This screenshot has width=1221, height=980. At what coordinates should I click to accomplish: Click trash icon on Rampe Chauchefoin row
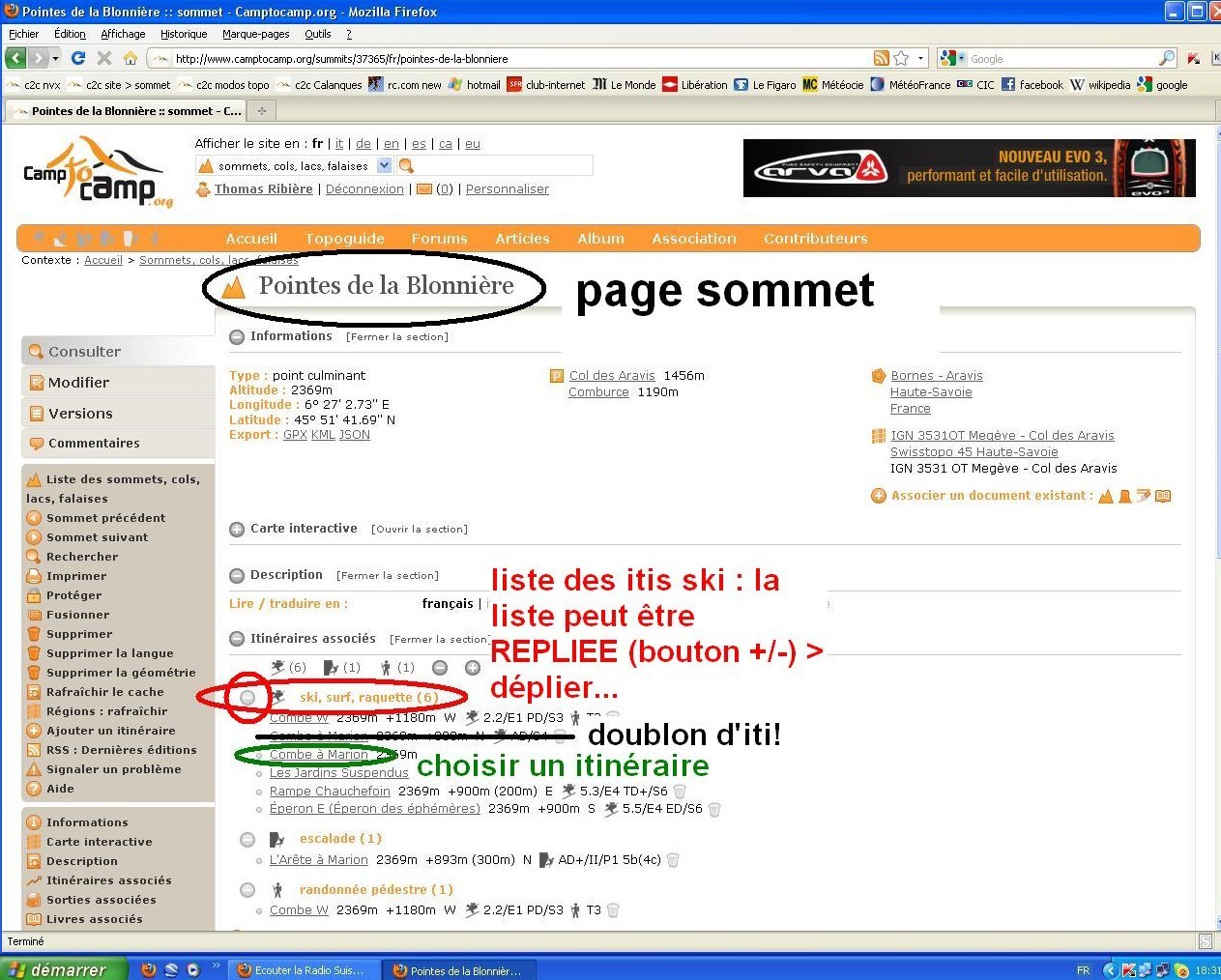[x=680, y=792]
